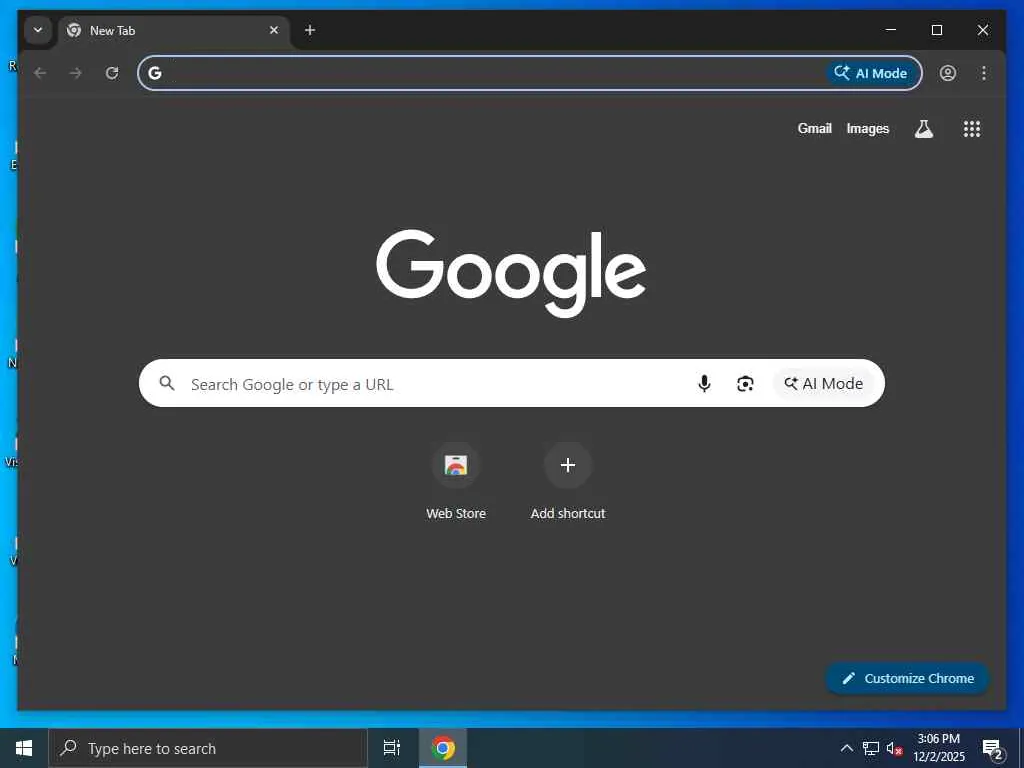Viewport: 1024px width, 768px height.
Task: Activate AI Mode in the address bar
Action: coord(871,73)
